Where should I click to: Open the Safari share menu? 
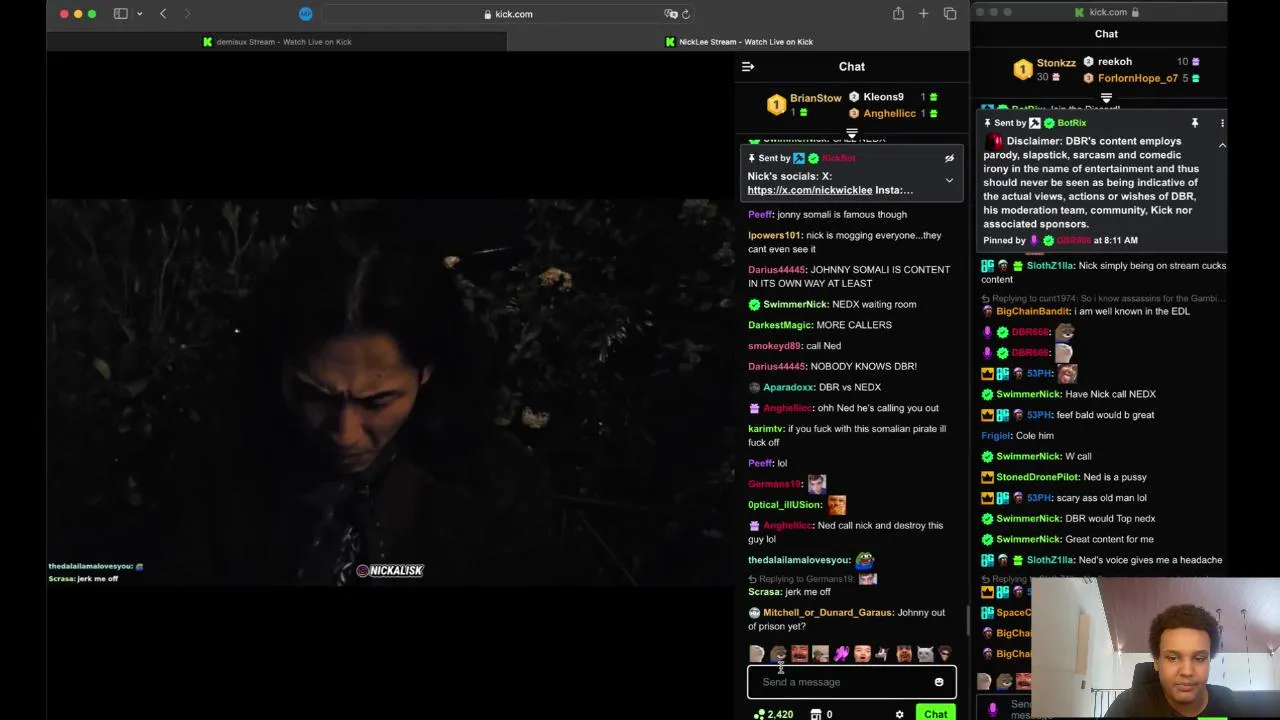point(898,14)
